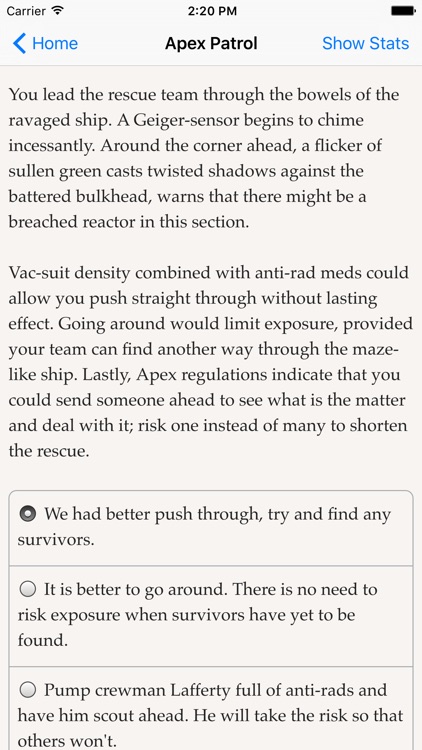
Task: Tap the 2:20 PM clock
Action: [x=212, y=11]
